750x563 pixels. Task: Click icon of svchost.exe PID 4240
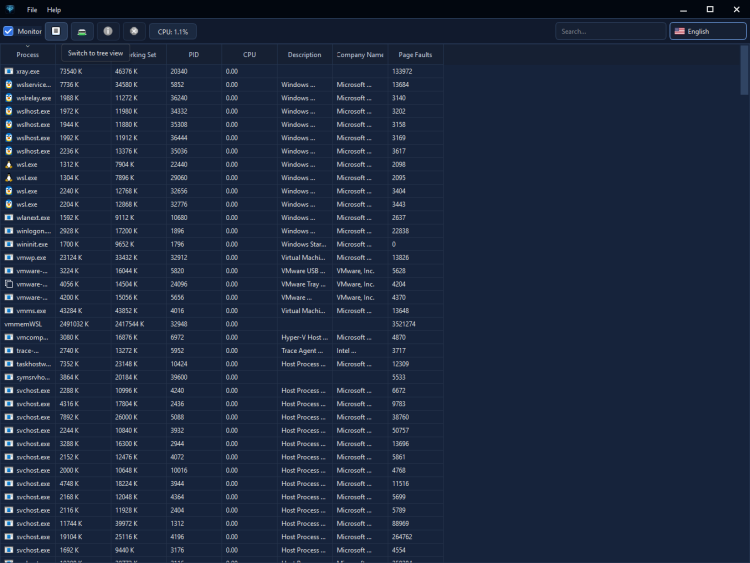pyautogui.click(x=9, y=391)
